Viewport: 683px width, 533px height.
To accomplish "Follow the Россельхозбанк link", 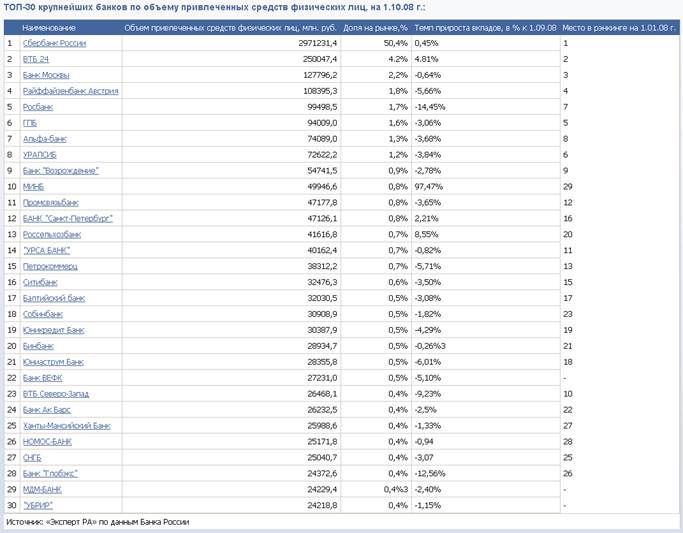I will (x=52, y=235).
